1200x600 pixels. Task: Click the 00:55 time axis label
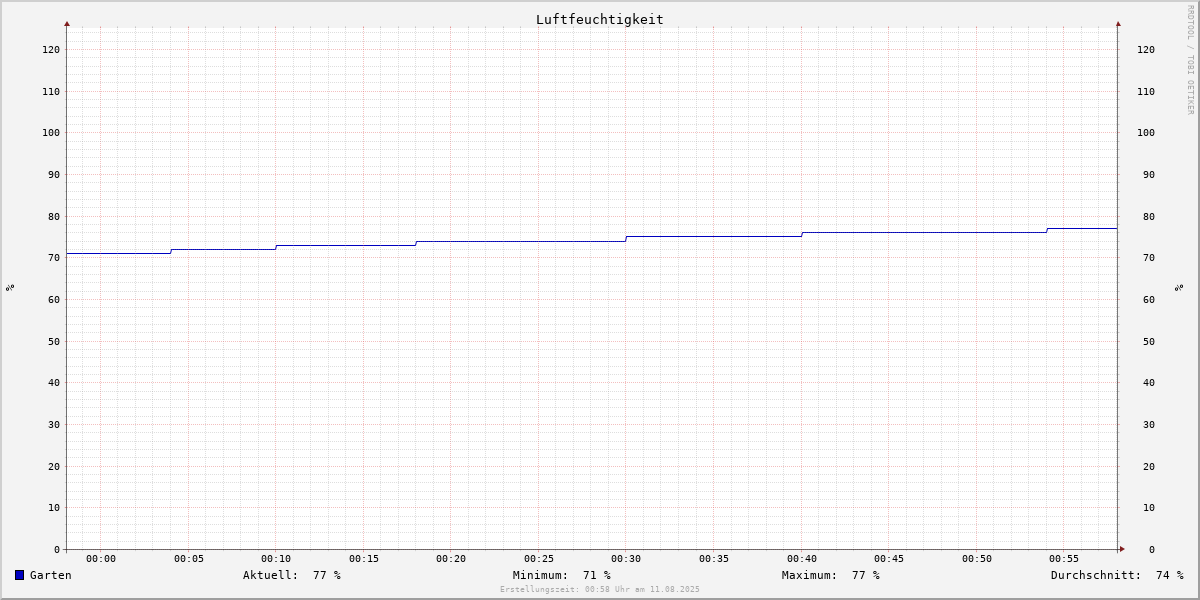click(1064, 559)
